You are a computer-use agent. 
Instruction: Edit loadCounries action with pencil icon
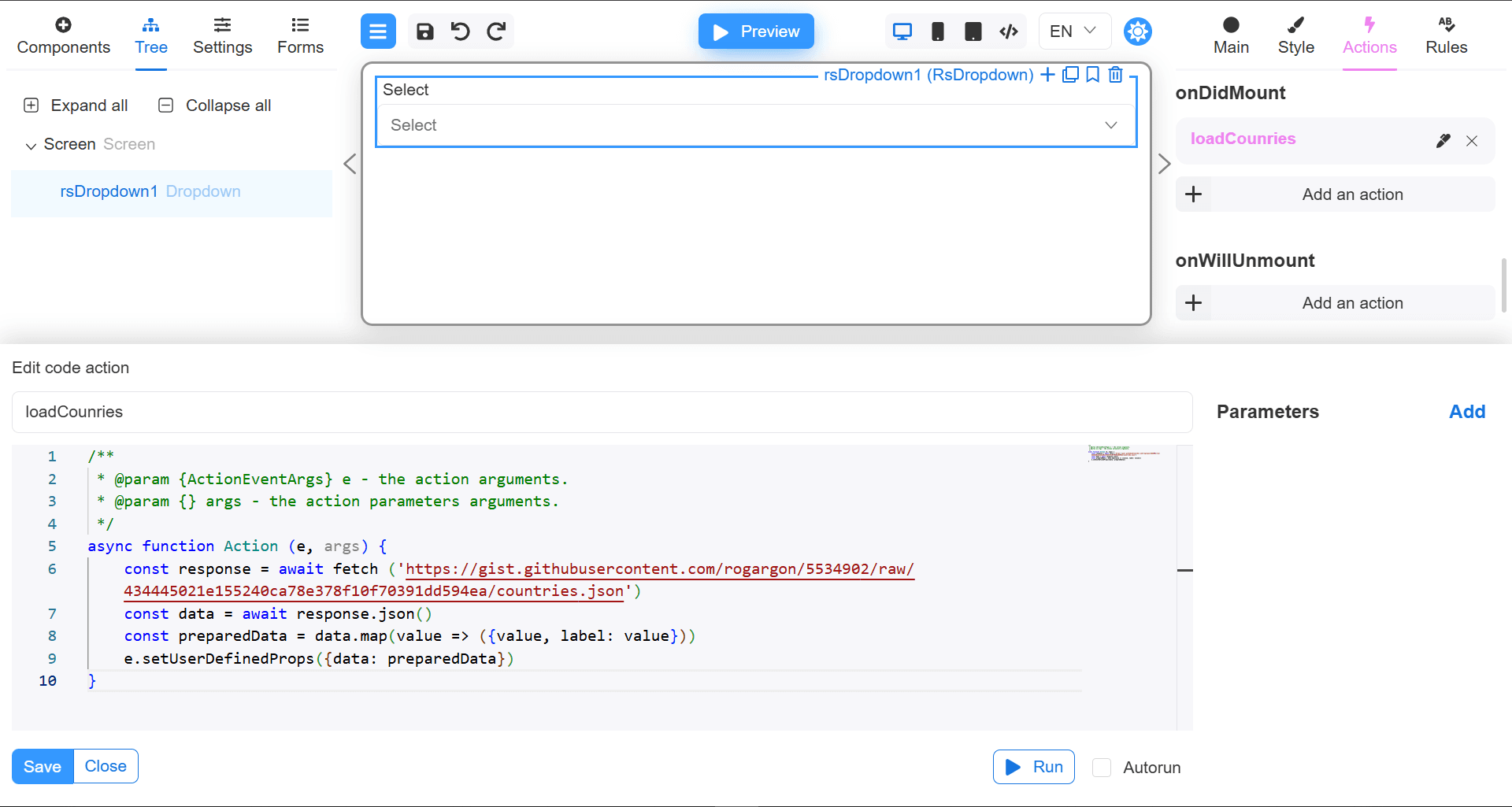click(x=1443, y=141)
